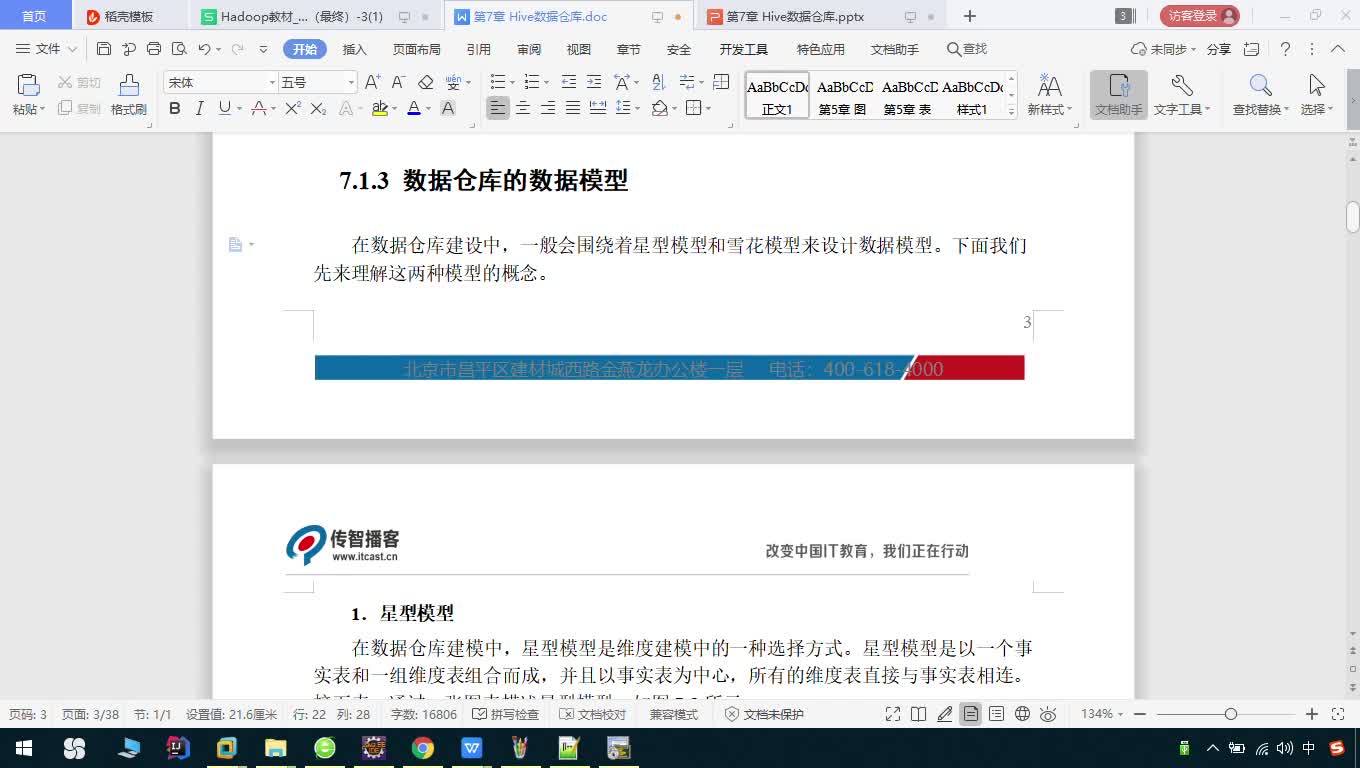Open Print Preview icon
The width and height of the screenshot is (1360, 768).
179,49
